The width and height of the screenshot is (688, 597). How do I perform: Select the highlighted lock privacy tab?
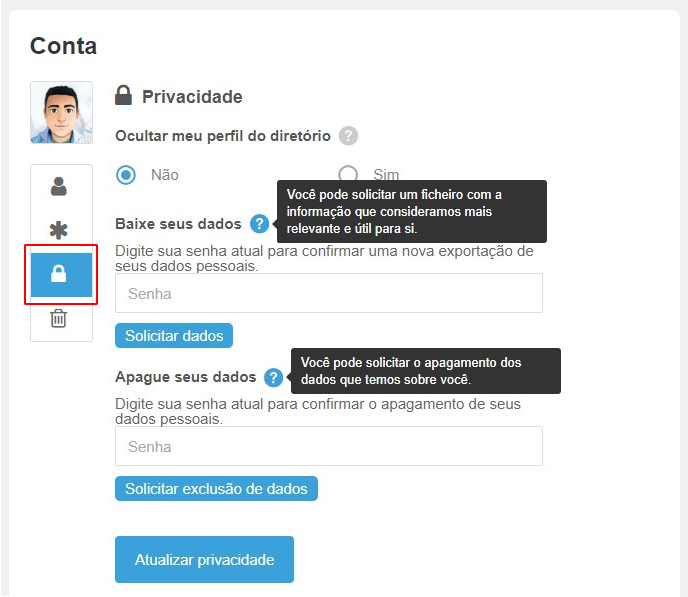pos(61,275)
